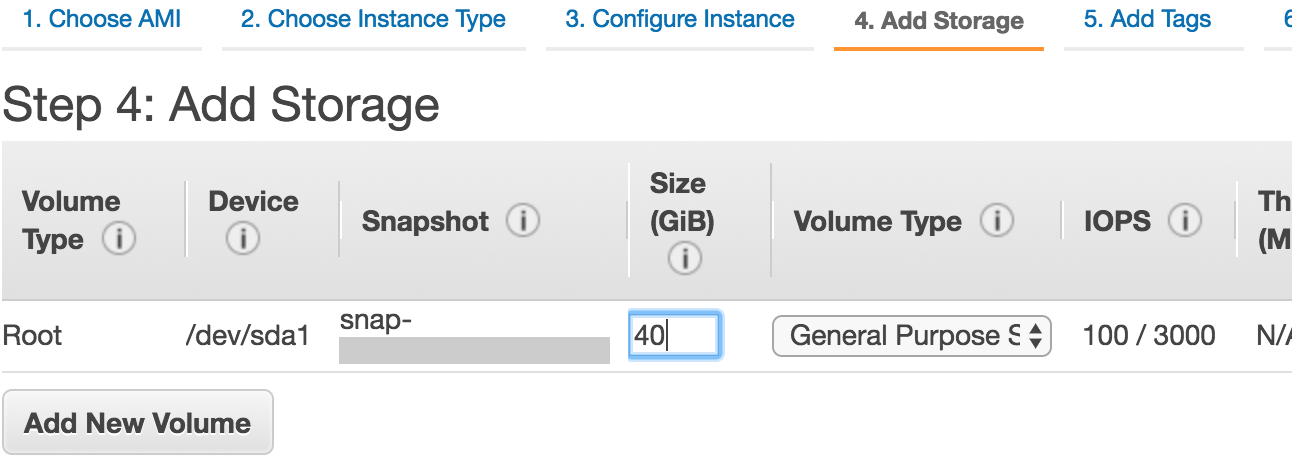Click the redacted snapshot ID text
Image resolution: width=1294 pixels, height=459 pixels.
point(474,337)
